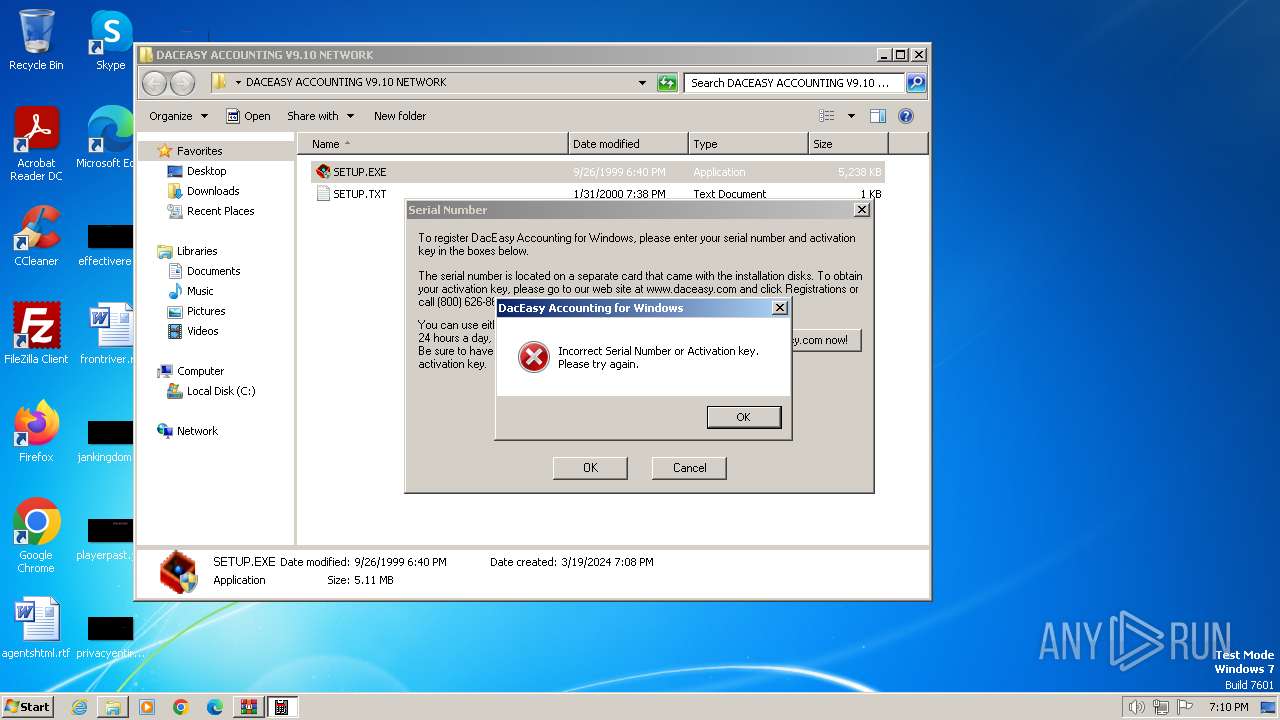Open the Organize menu
The height and width of the screenshot is (720, 1280).
pos(178,116)
